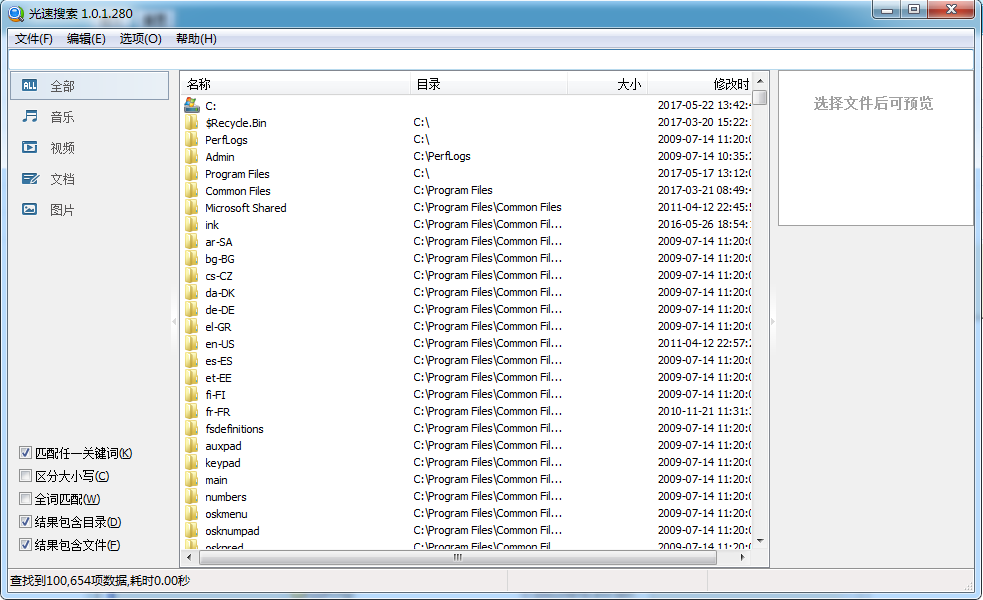983x600 pixels.
Task: Click the fsdefinitions folder icon
Action: [192, 428]
